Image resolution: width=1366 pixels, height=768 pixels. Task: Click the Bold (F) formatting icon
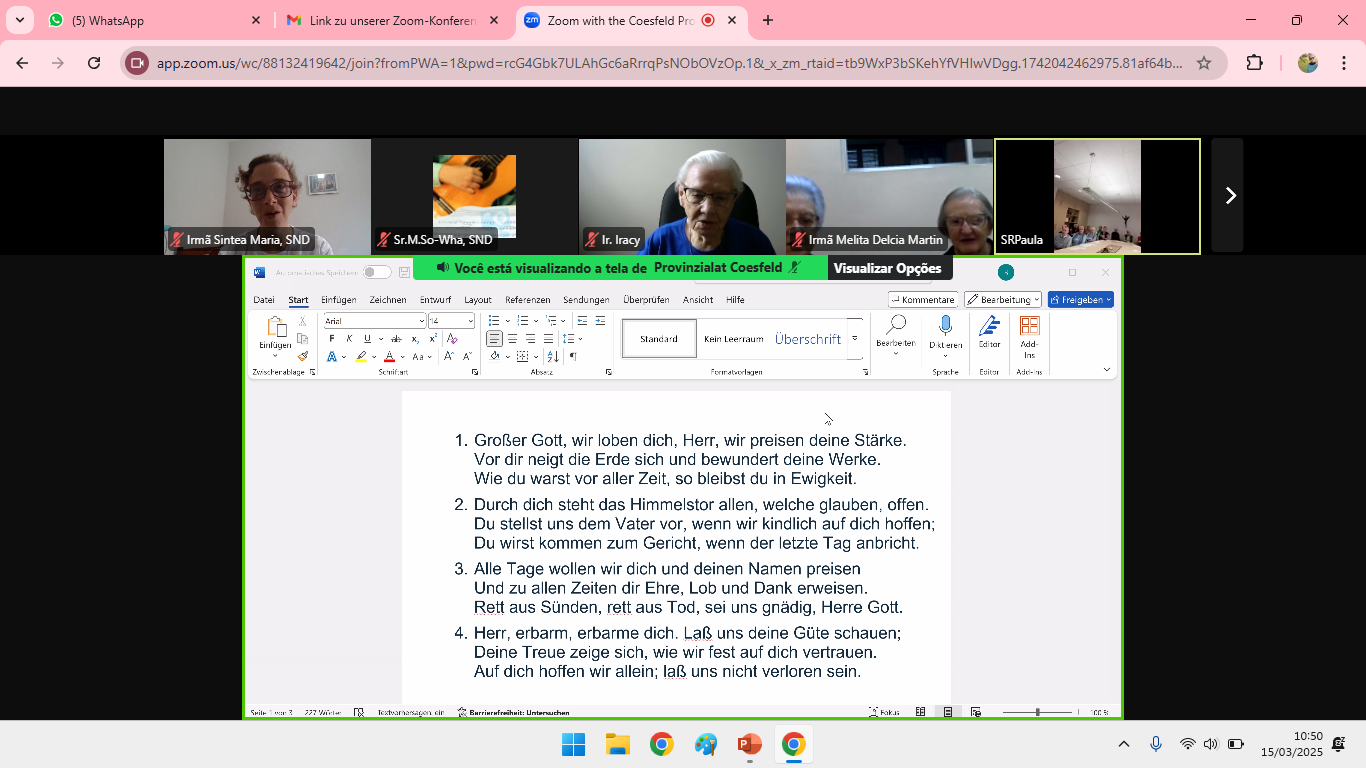click(x=332, y=339)
